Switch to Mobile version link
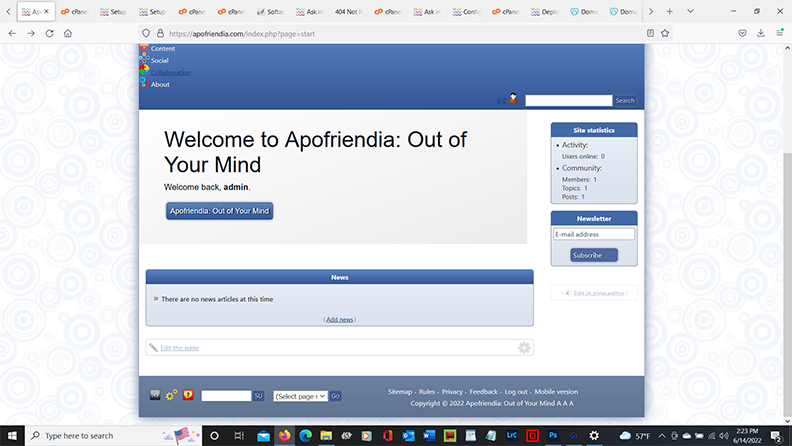Viewport: 792px width, 446px height. point(556,391)
